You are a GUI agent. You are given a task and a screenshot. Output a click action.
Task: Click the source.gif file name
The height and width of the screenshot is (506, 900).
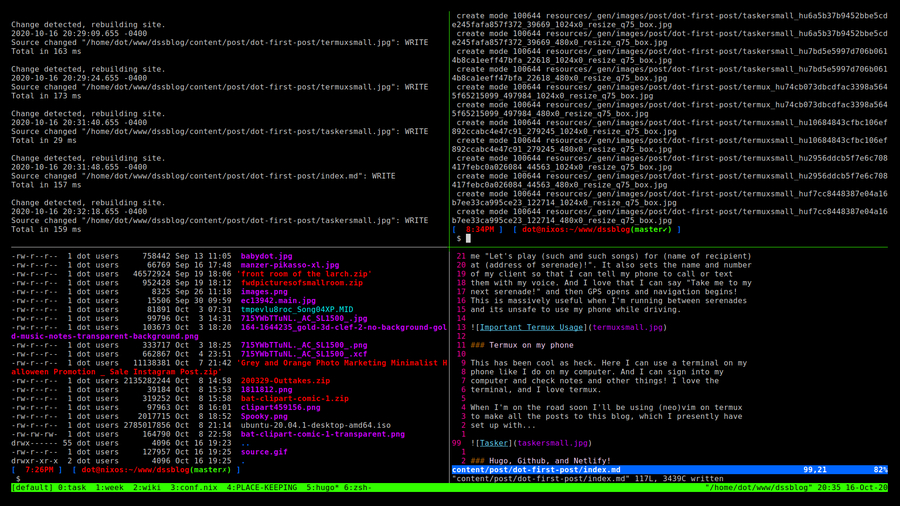click(x=264, y=452)
